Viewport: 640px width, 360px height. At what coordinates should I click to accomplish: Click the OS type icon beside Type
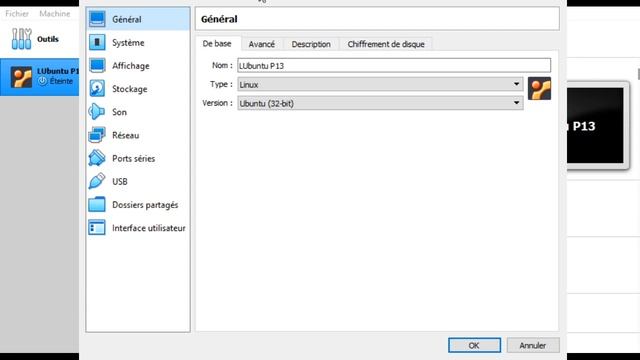(x=539, y=88)
